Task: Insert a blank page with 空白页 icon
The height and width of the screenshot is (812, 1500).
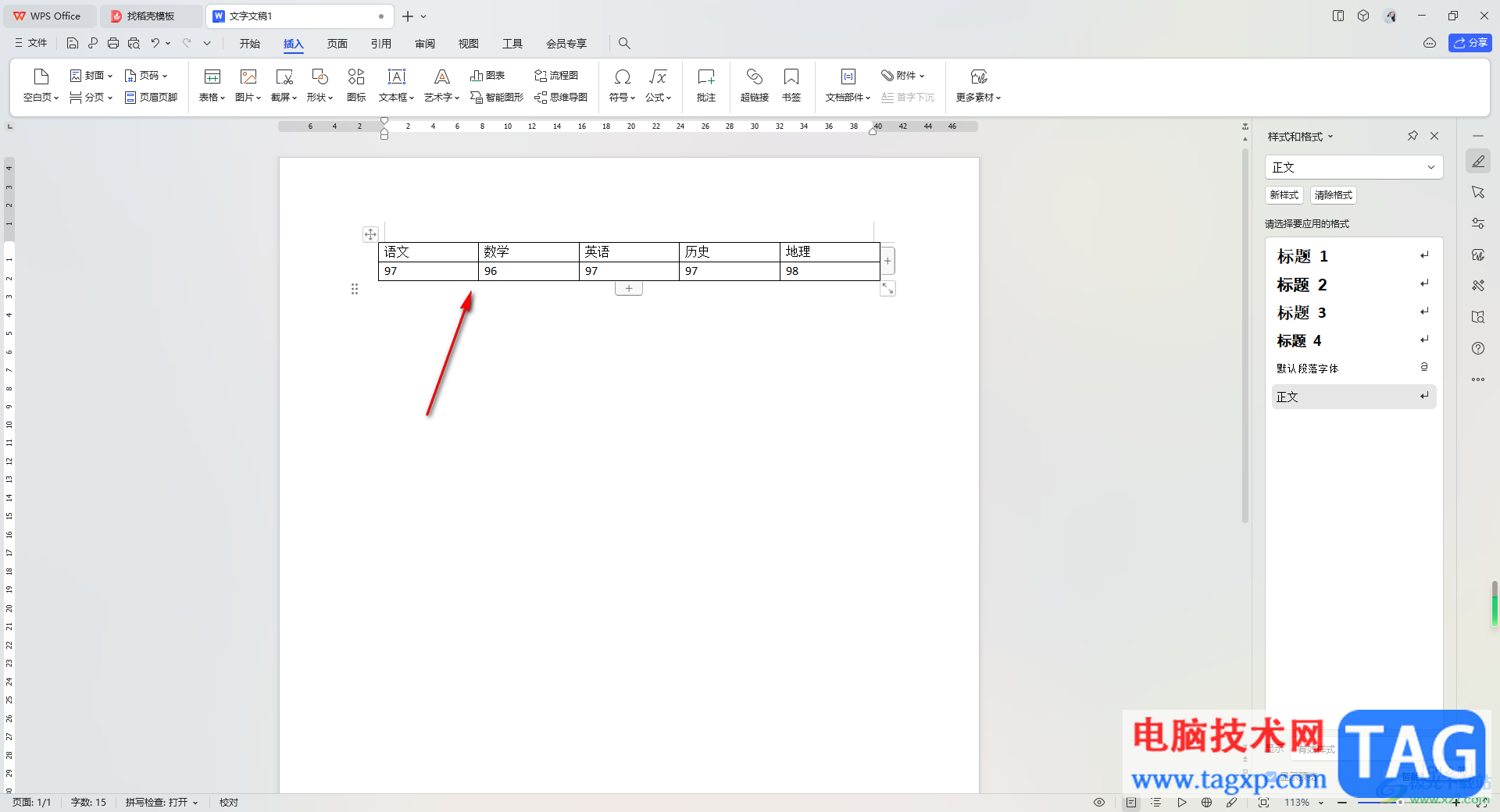Action: pyautogui.click(x=41, y=84)
